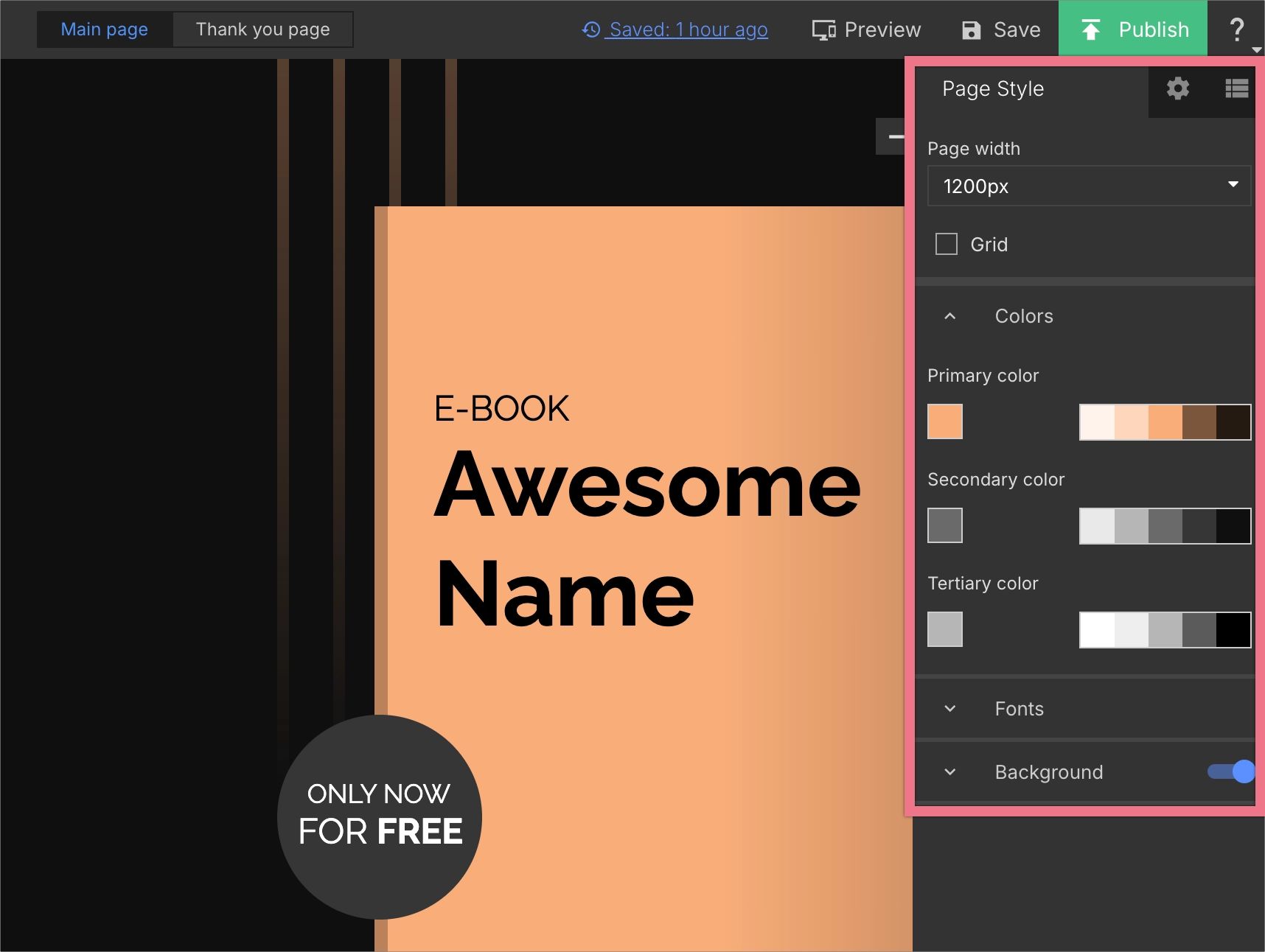Screen dimensions: 1265x952
Task: Expand the Fonts section
Action: [949, 708]
